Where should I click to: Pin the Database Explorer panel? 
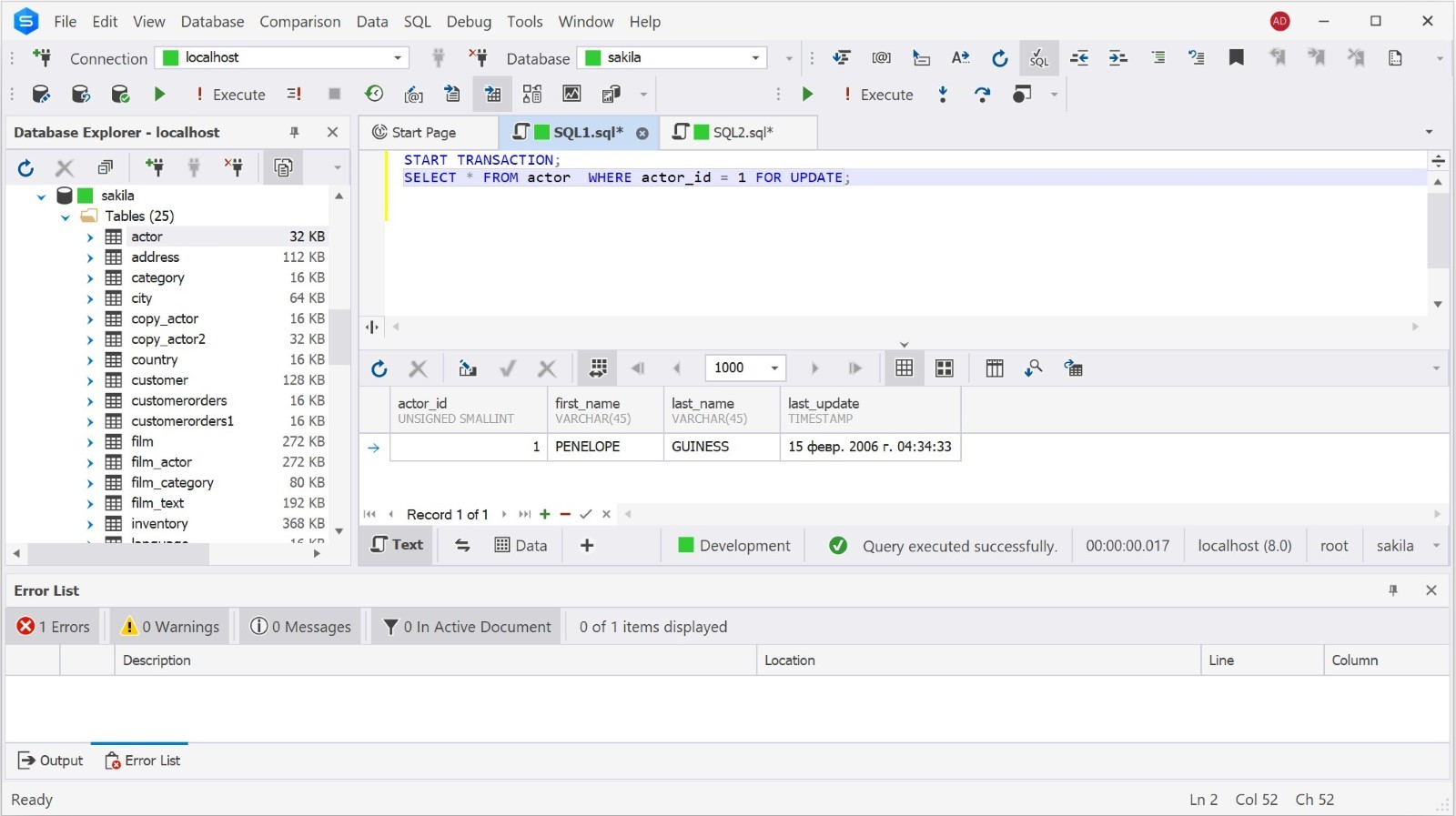(x=294, y=133)
